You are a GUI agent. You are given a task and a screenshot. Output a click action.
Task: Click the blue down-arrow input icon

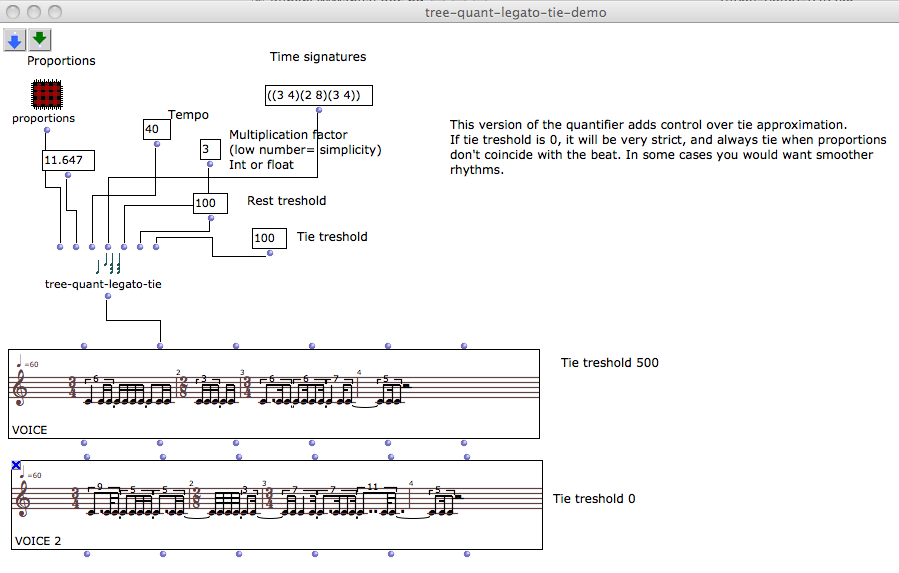(16, 39)
